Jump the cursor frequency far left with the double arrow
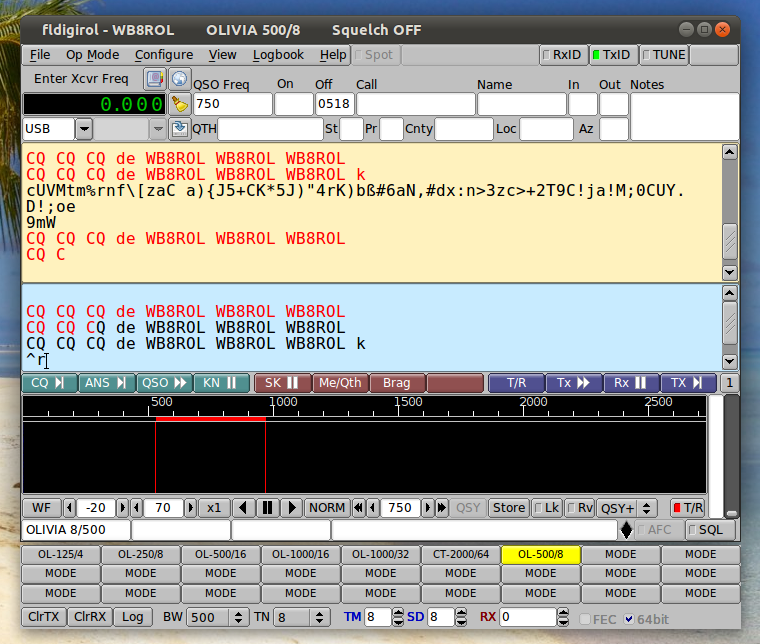This screenshot has width=760, height=644. pyautogui.click(x=359, y=508)
